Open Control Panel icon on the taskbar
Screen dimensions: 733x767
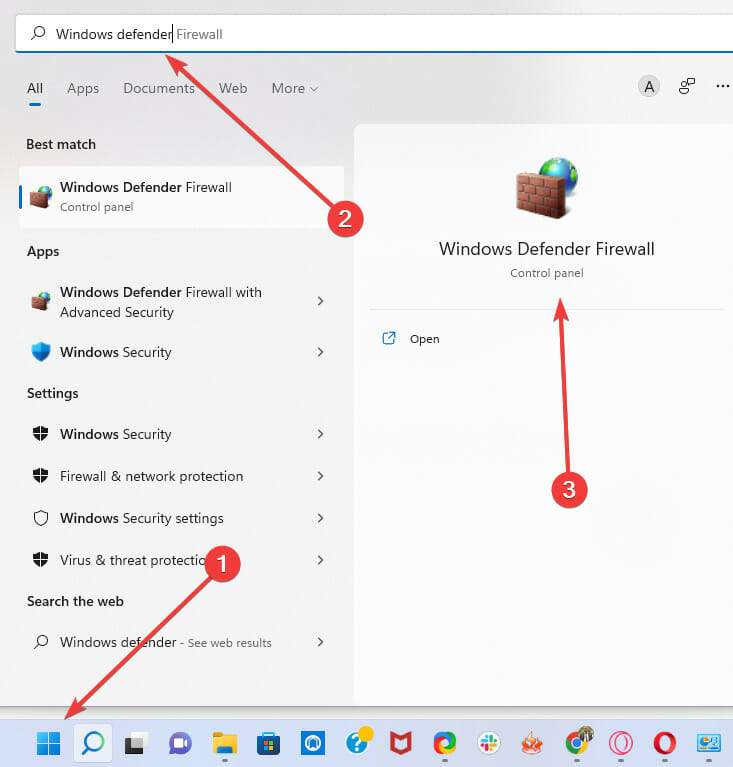[x=709, y=744]
